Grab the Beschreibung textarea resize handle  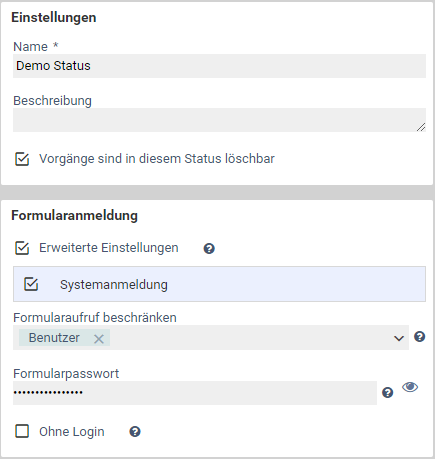coord(421,127)
